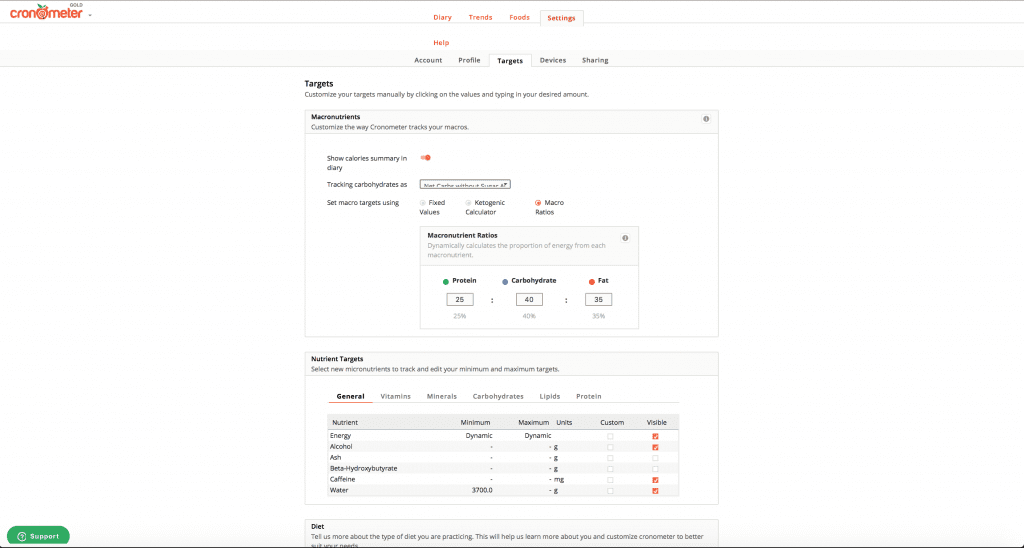Switch to the Sharing sub-tab
Screen dimensions: 1024x548
[595, 60]
